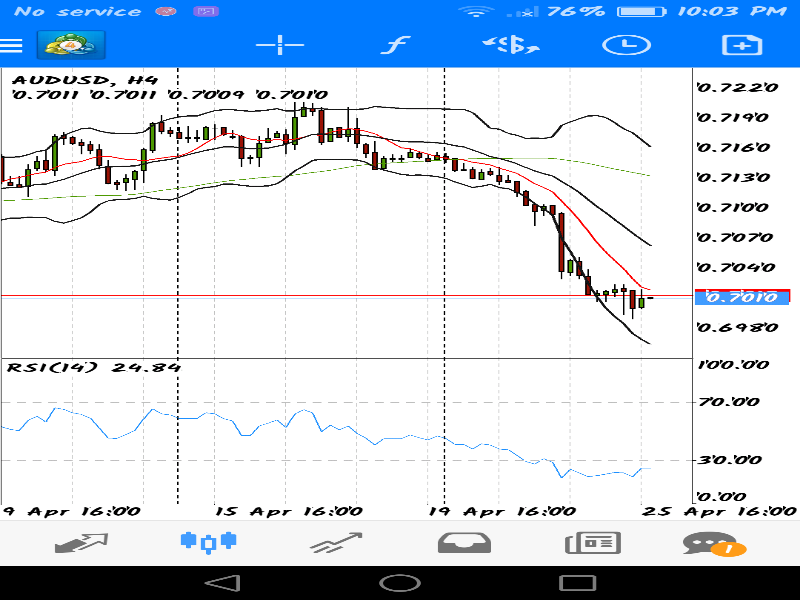
Task: Tap the cellular signal icon in status bar
Action: 523,12
